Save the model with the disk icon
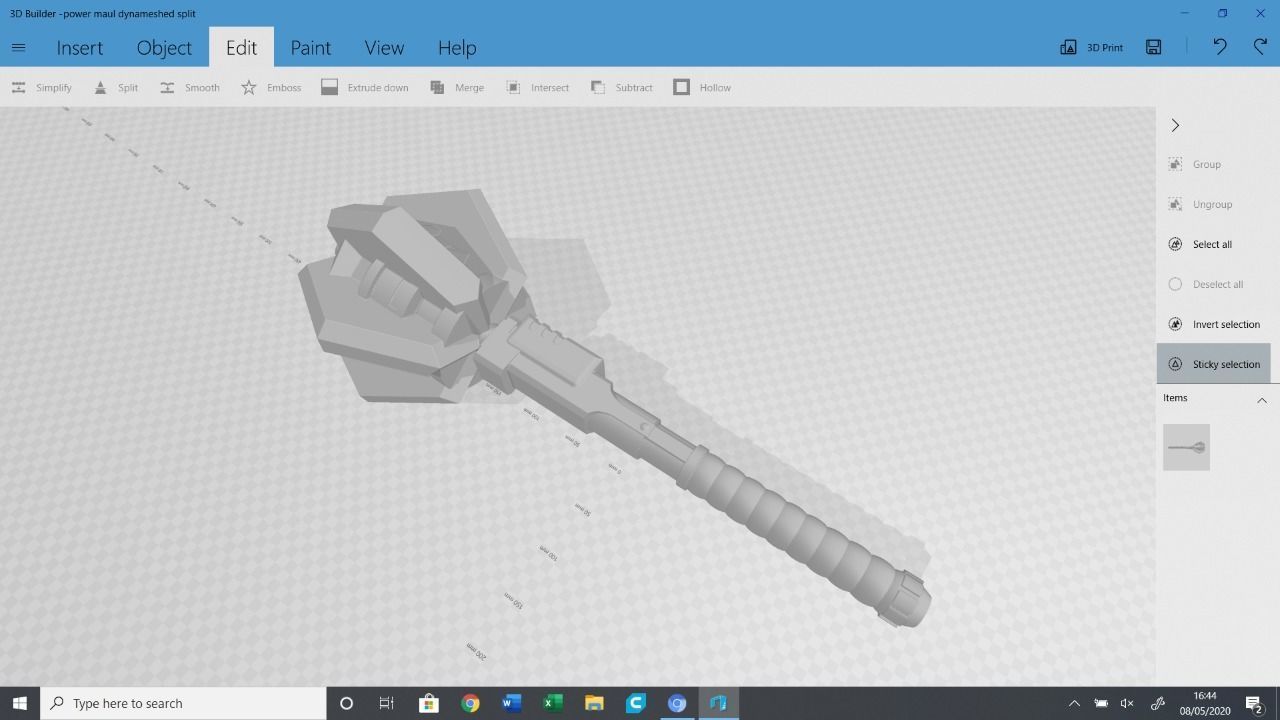1280x720 pixels. 1154,47
